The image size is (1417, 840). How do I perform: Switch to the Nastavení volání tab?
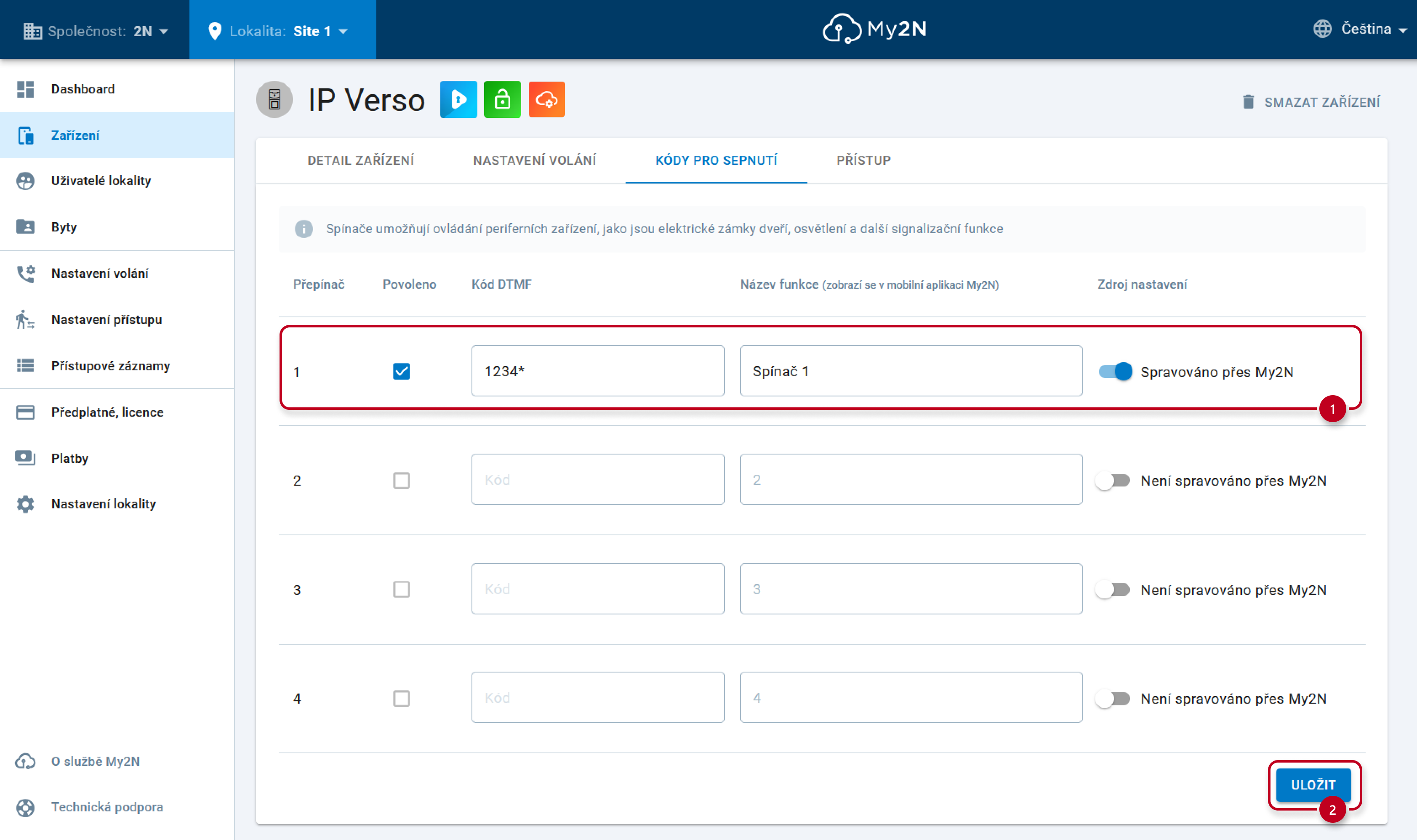point(534,161)
